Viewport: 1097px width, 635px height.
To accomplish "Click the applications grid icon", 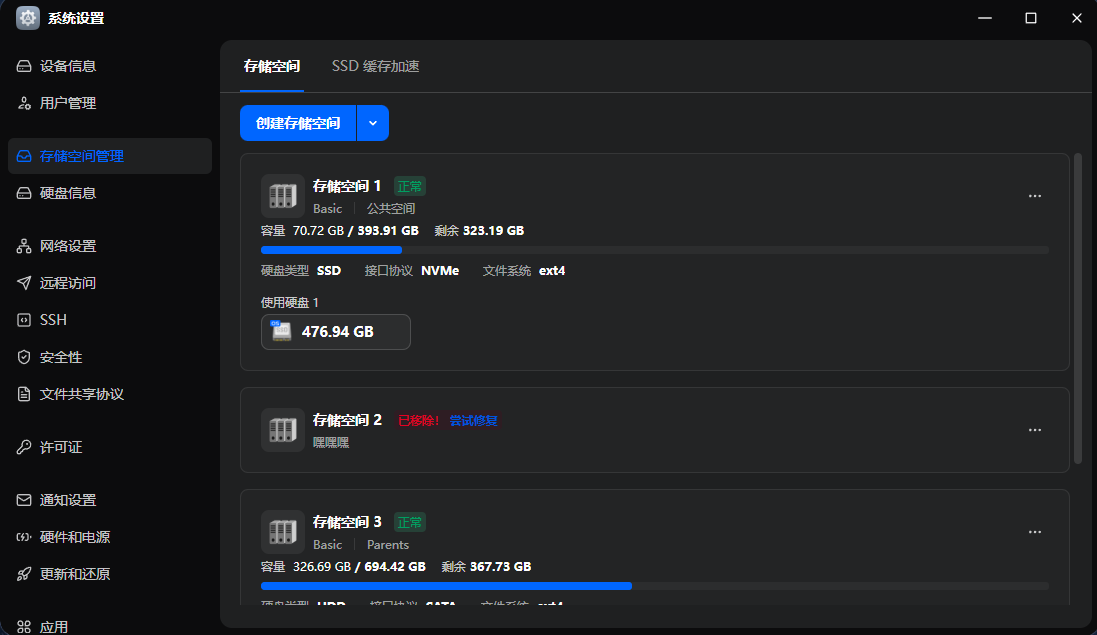I will click(24, 627).
